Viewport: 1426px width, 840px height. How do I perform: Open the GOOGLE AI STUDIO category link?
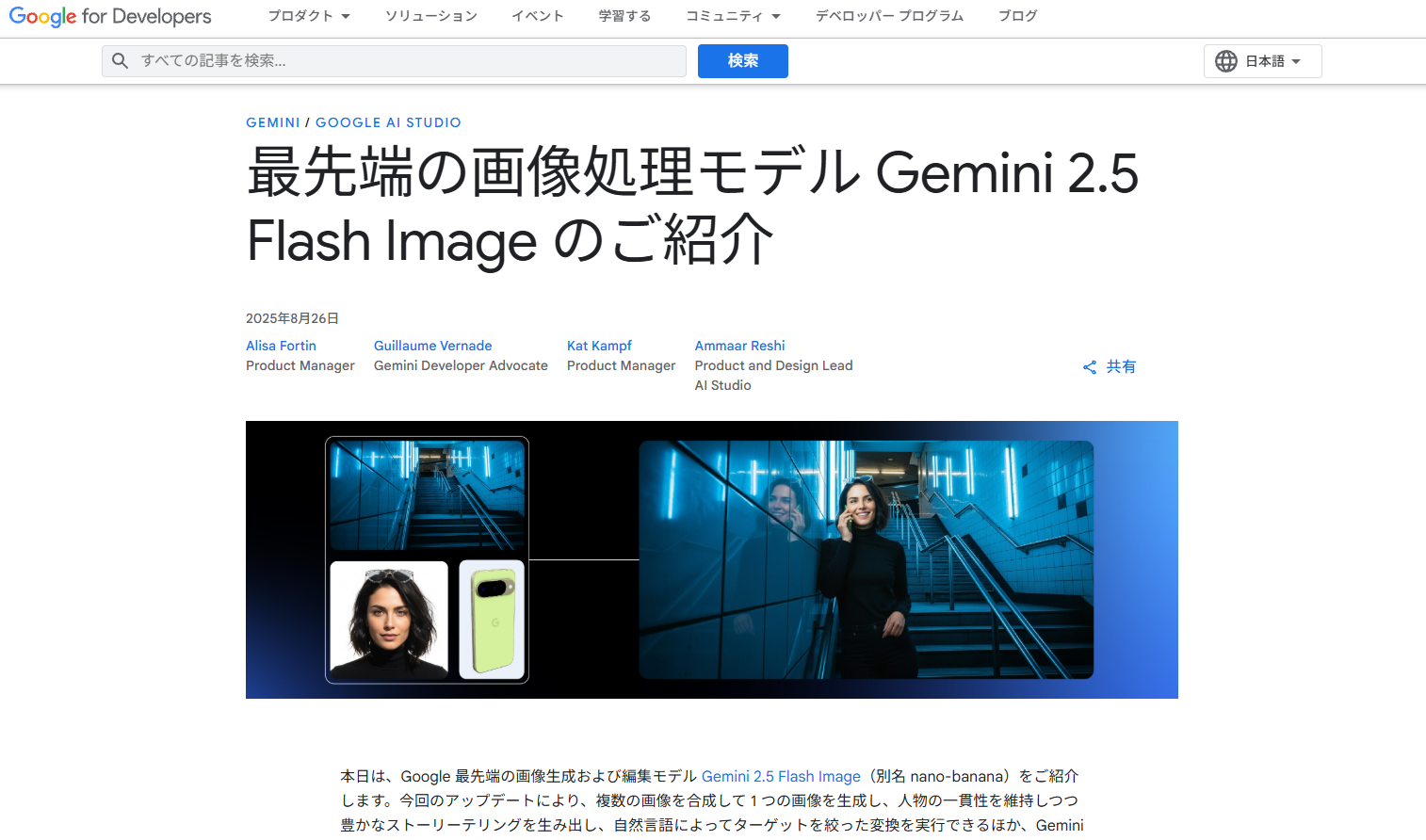[388, 122]
